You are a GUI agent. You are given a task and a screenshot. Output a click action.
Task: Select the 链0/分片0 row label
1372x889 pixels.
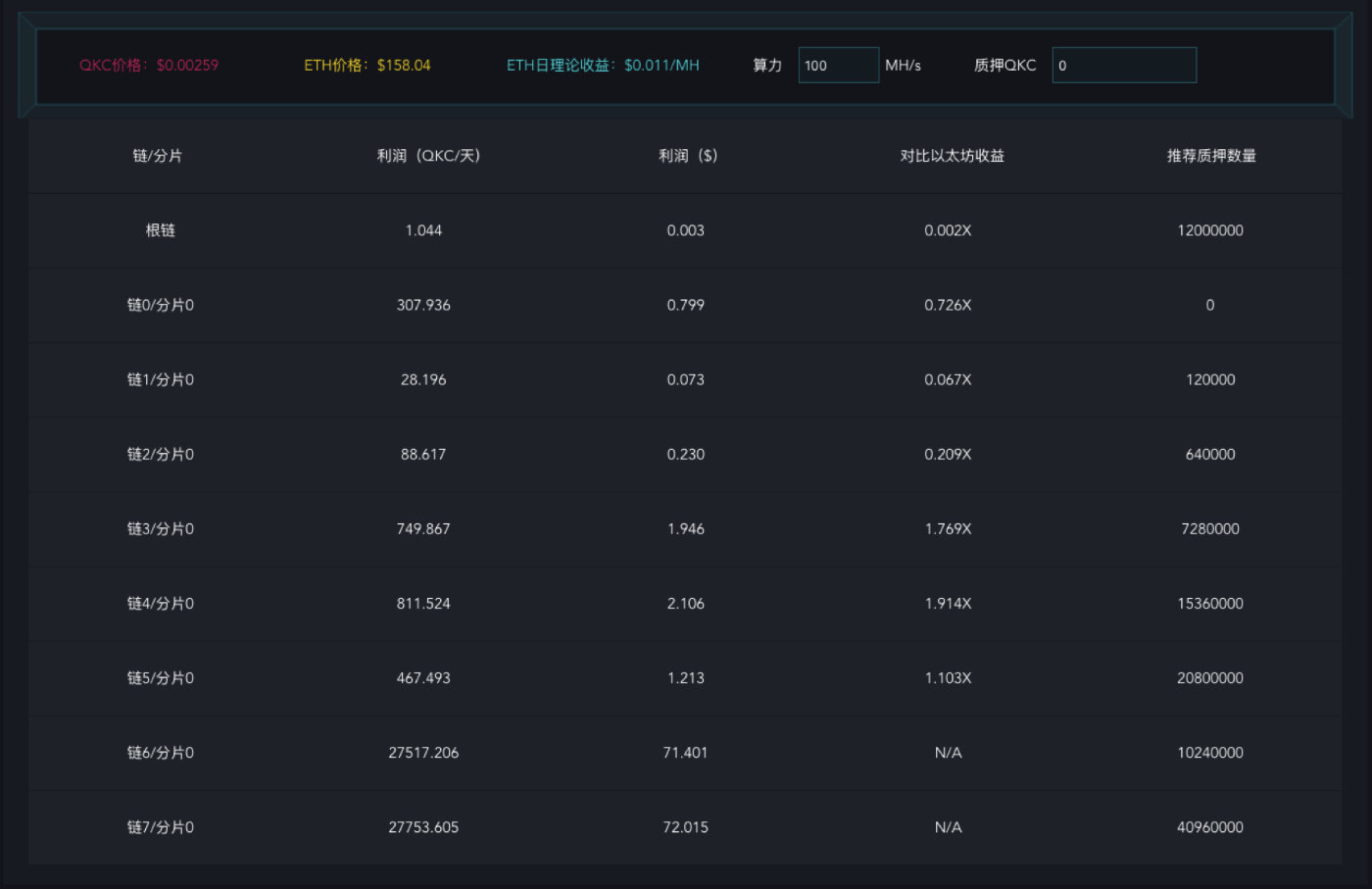[x=161, y=305]
